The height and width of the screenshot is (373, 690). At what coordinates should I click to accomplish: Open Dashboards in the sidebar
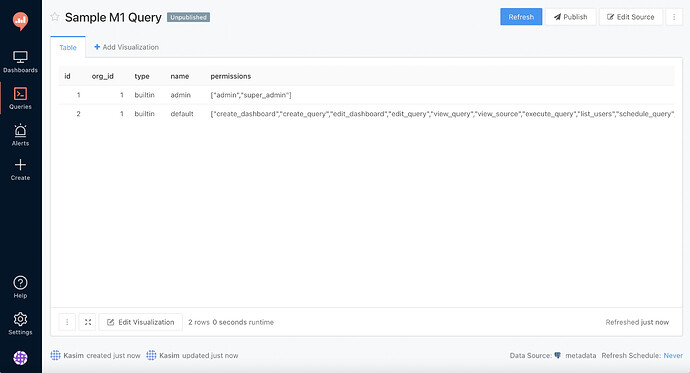[x=20, y=62]
